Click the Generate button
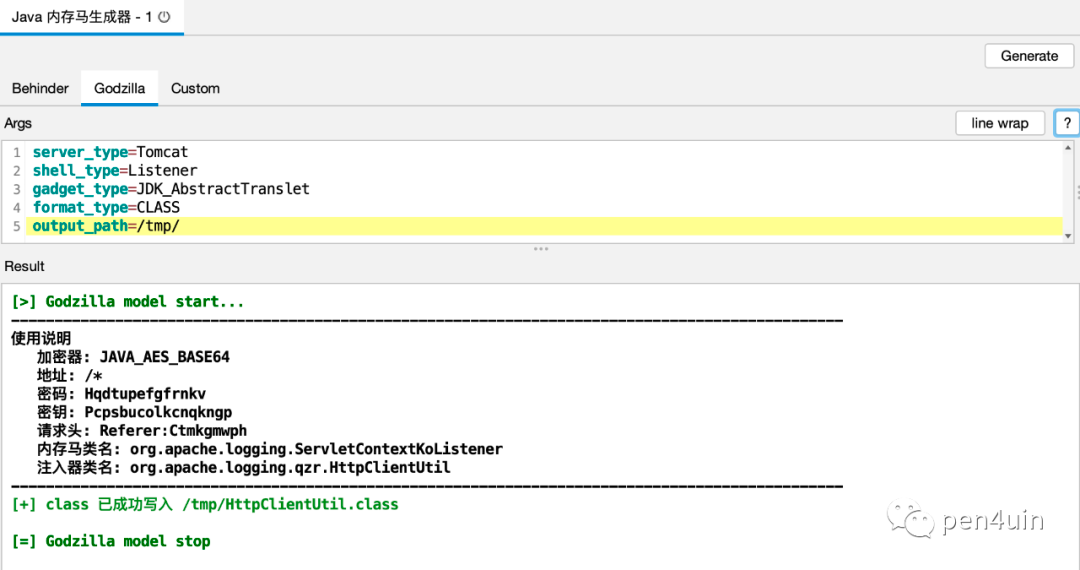 pos(1029,56)
